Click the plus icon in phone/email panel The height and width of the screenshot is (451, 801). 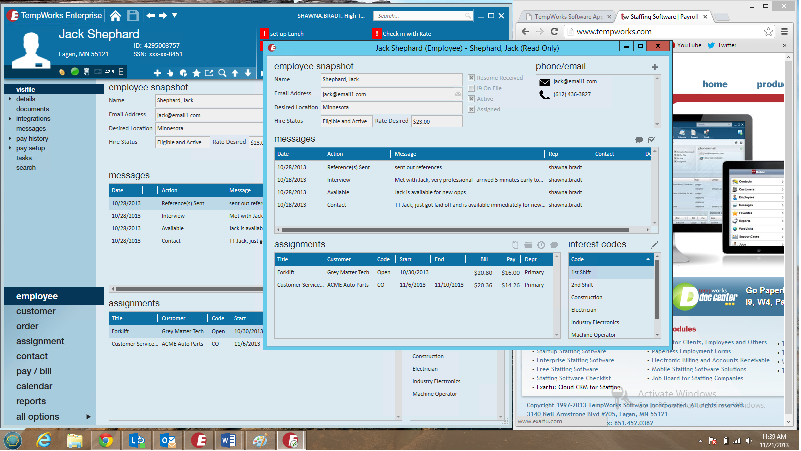[x=655, y=67]
